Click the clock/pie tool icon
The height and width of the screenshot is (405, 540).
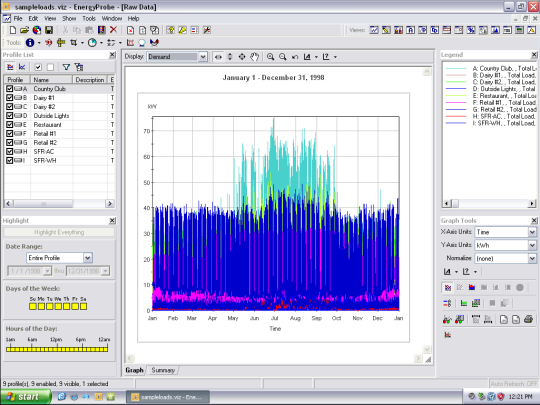[92, 43]
